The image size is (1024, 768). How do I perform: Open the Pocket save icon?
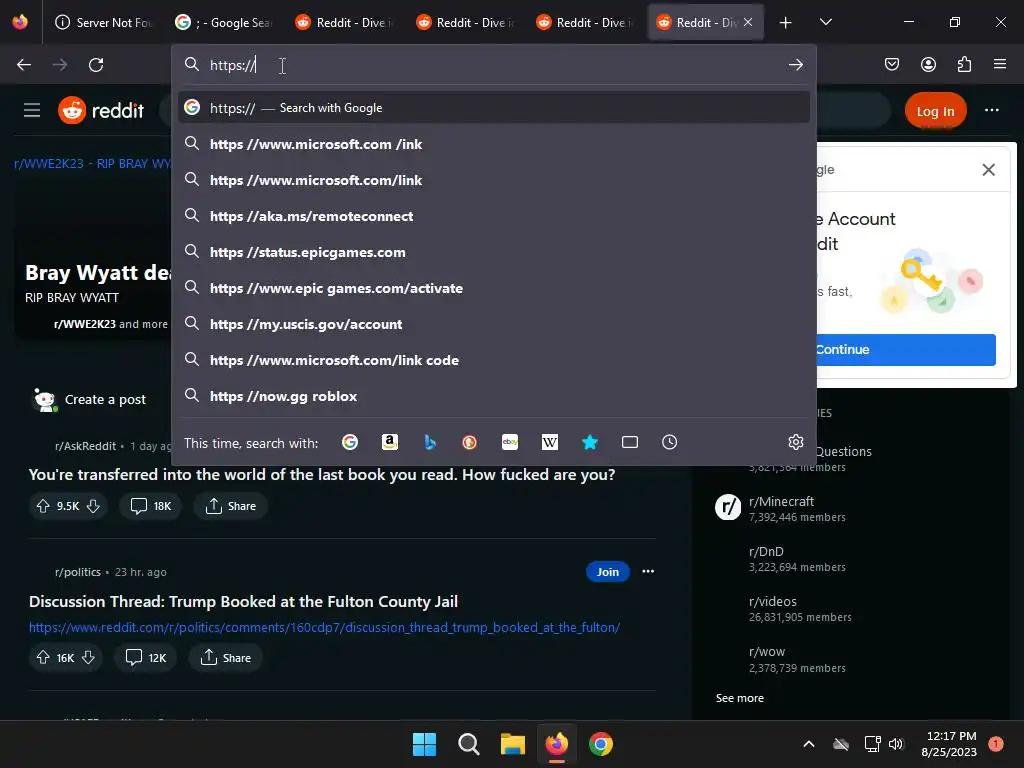(x=891, y=64)
